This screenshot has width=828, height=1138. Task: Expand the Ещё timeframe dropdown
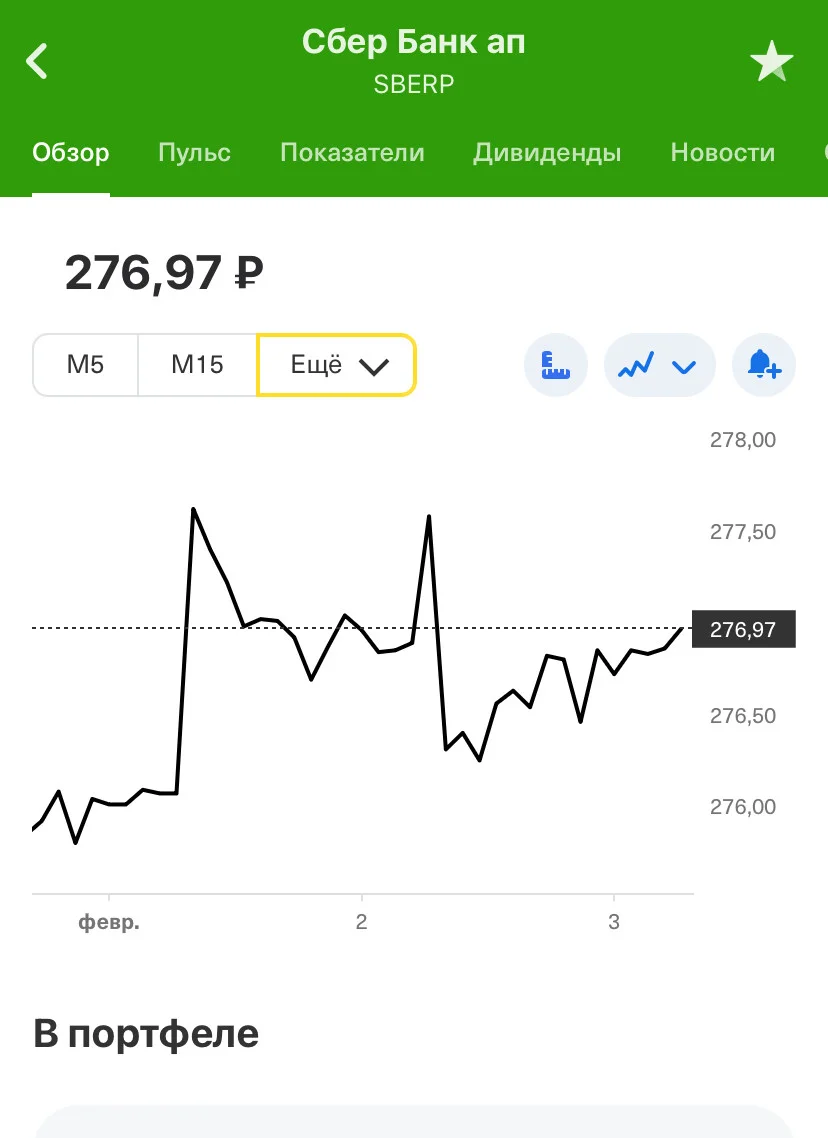click(337, 365)
